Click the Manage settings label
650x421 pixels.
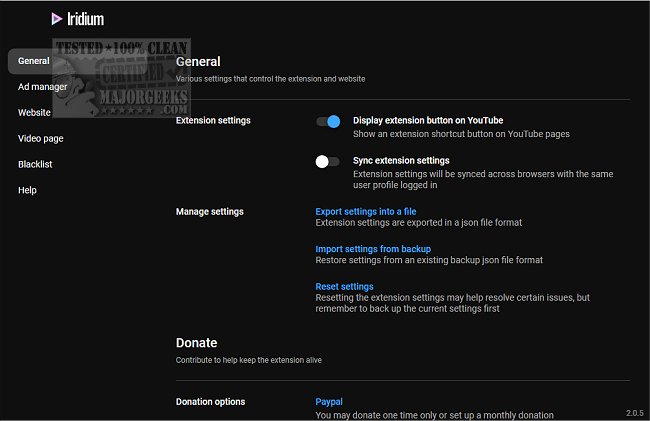[x=210, y=212]
